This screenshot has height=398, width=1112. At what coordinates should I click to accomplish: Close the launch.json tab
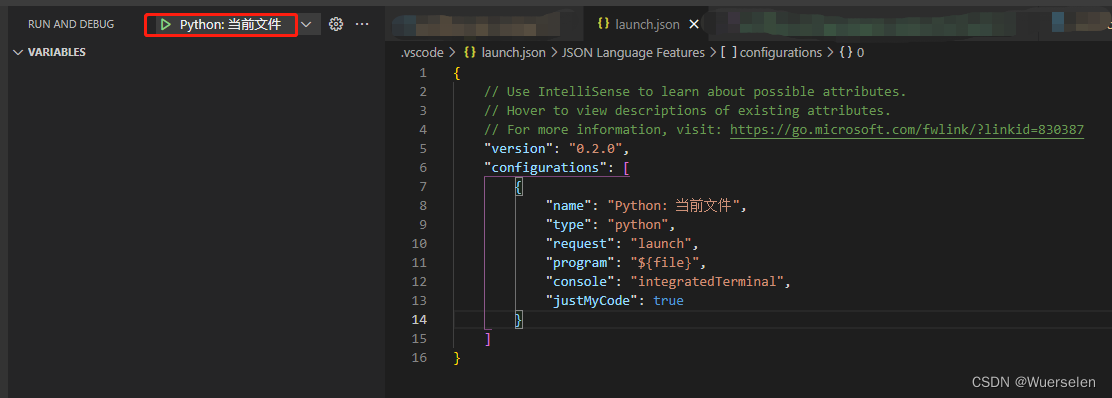(x=694, y=24)
